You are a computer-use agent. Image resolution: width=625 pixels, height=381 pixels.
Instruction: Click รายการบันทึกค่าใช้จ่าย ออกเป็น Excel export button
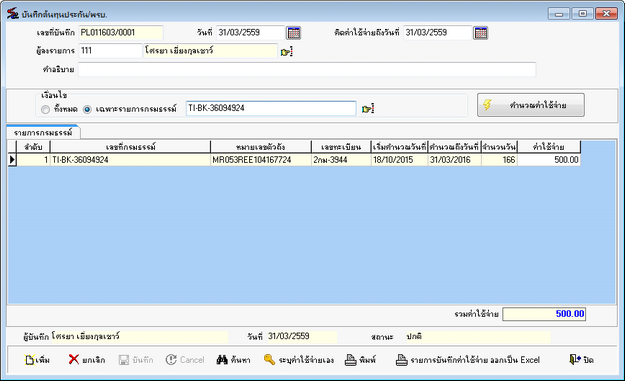coord(468,360)
